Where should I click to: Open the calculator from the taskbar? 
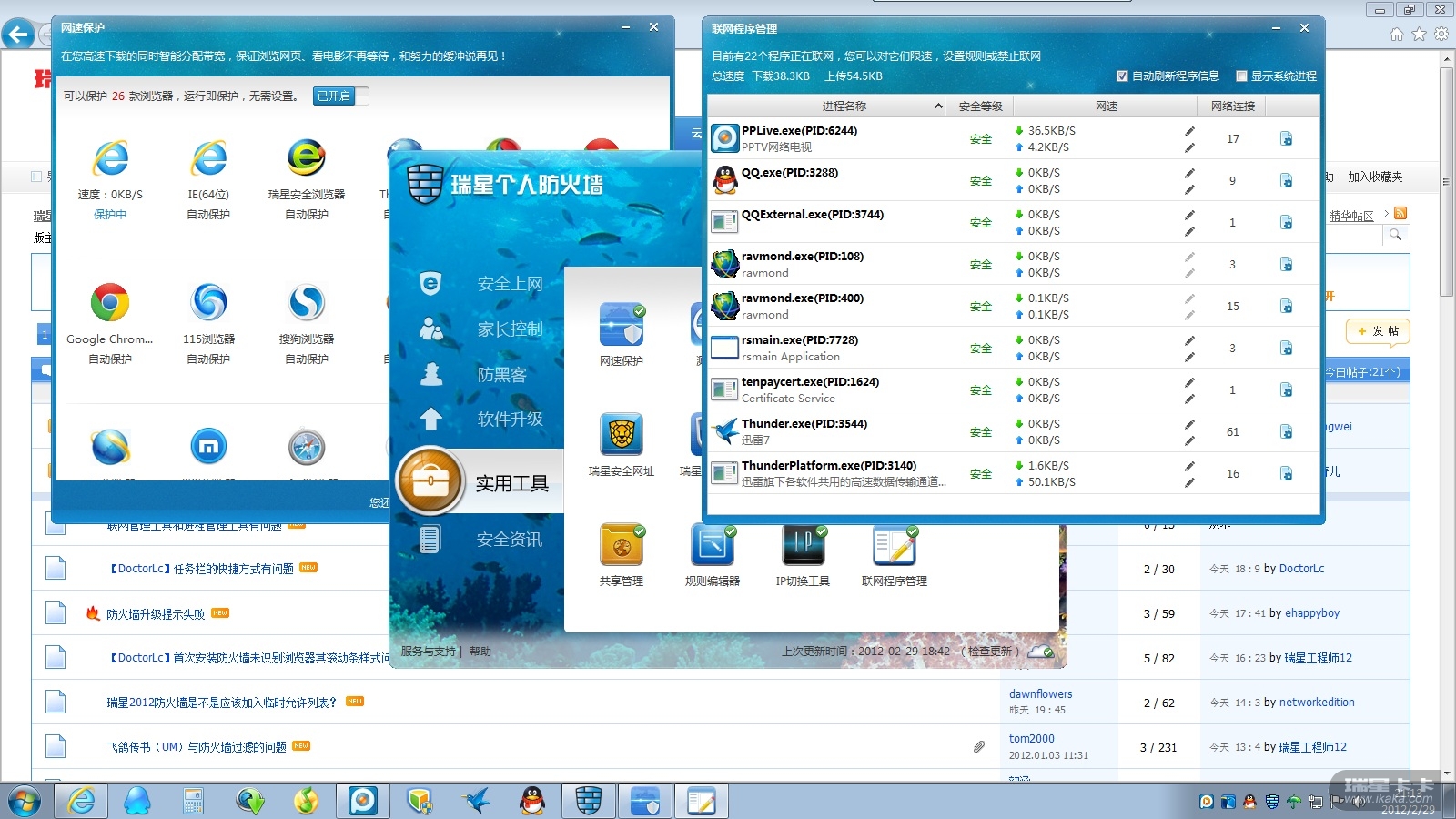pyautogui.click(x=193, y=801)
